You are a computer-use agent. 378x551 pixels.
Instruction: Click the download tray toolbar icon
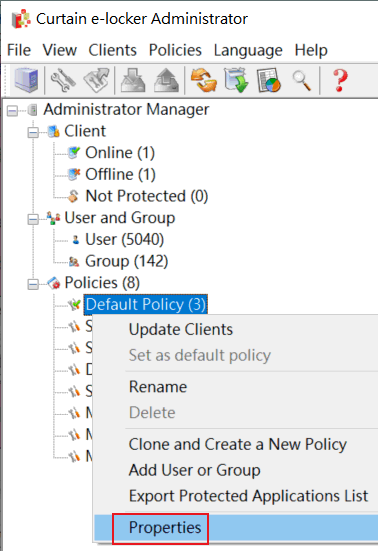pyautogui.click(x=133, y=80)
